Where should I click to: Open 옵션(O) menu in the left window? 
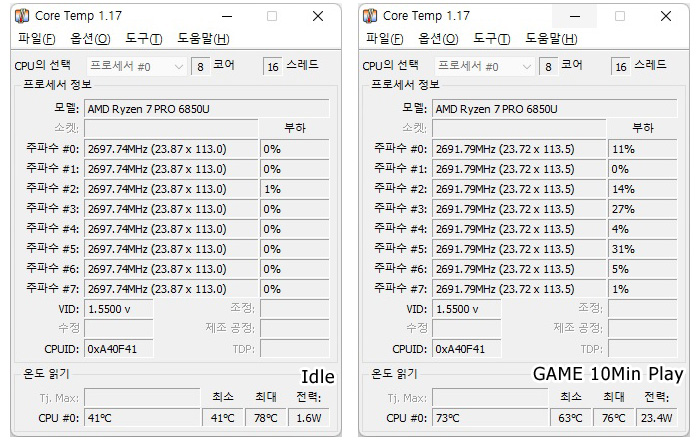click(x=90, y=39)
